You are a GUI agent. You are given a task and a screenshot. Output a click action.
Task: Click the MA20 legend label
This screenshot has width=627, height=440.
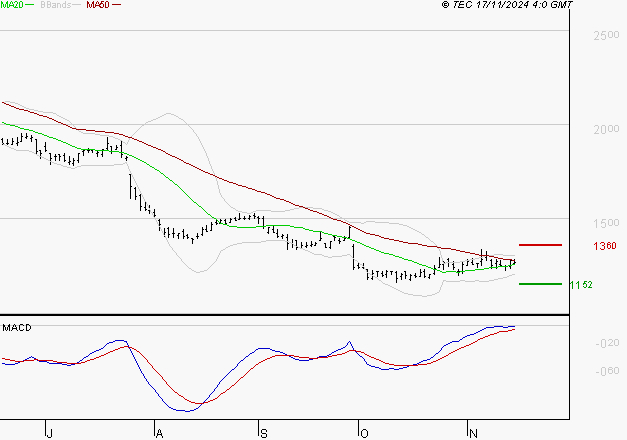pos(11,4)
